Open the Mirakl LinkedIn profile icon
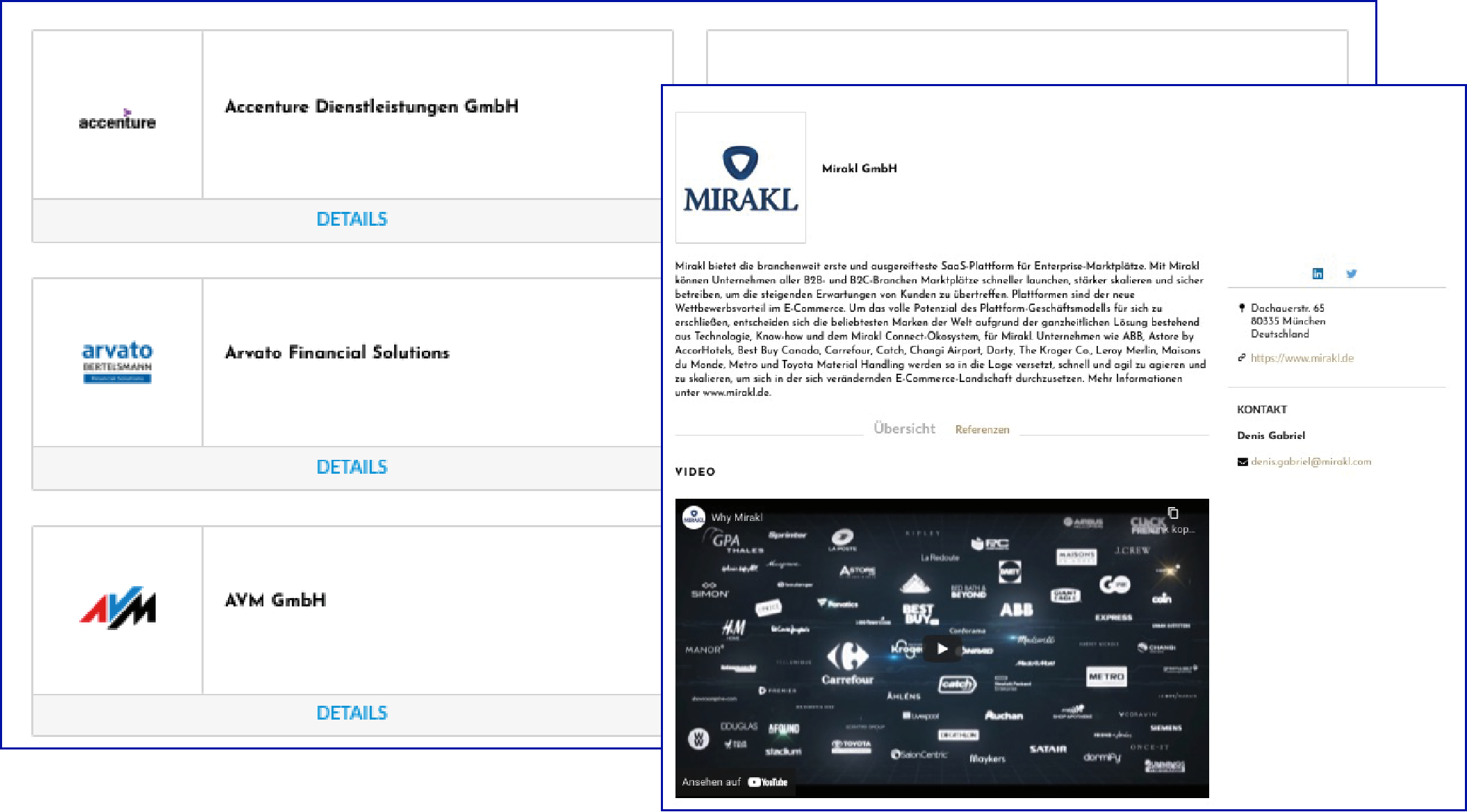This screenshot has height=812, width=1467. point(1317,274)
